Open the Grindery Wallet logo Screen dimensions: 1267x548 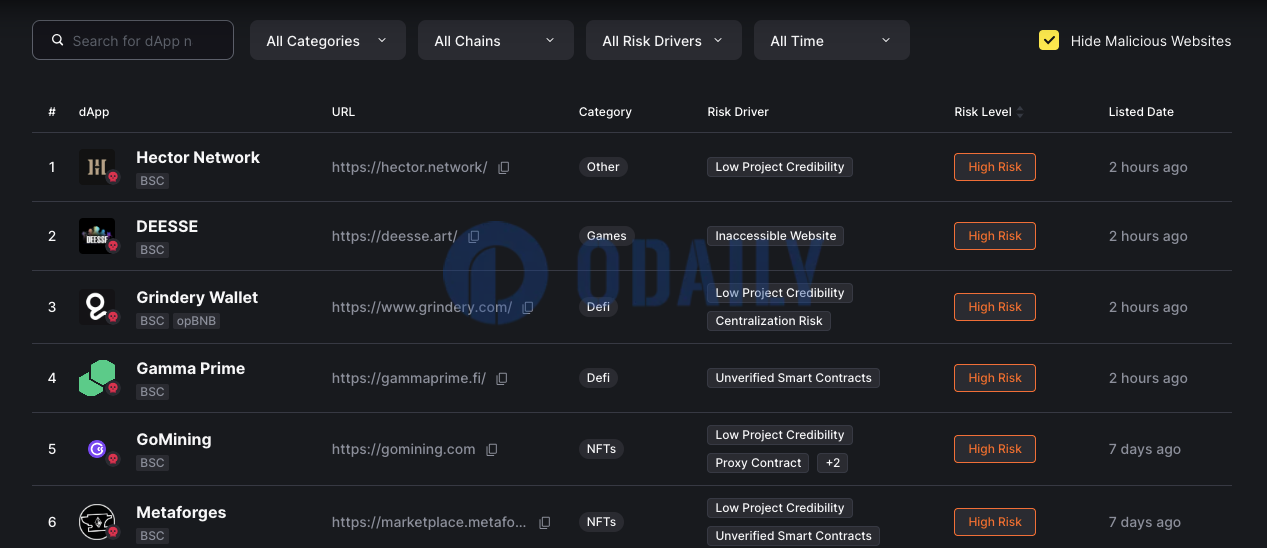pyautogui.click(x=97, y=307)
